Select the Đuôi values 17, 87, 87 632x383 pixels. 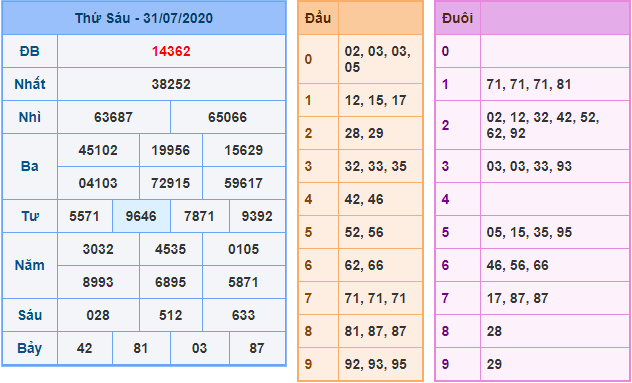tap(518, 298)
